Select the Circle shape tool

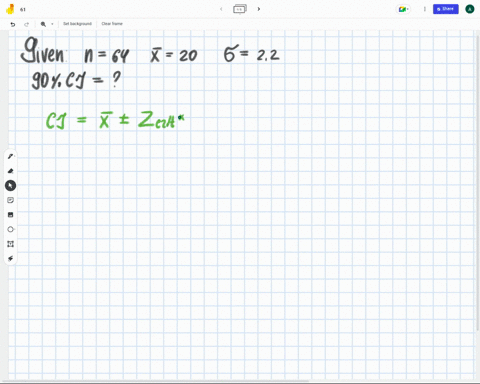[x=10, y=229]
